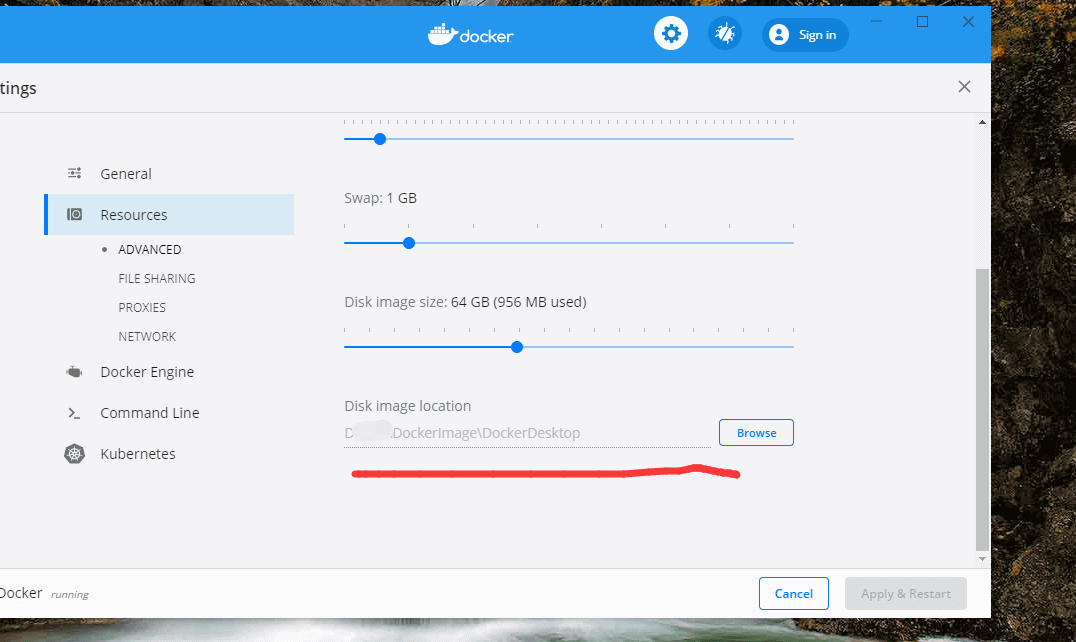1076x642 pixels.
Task: Cancel the settings changes
Action: tap(793, 594)
